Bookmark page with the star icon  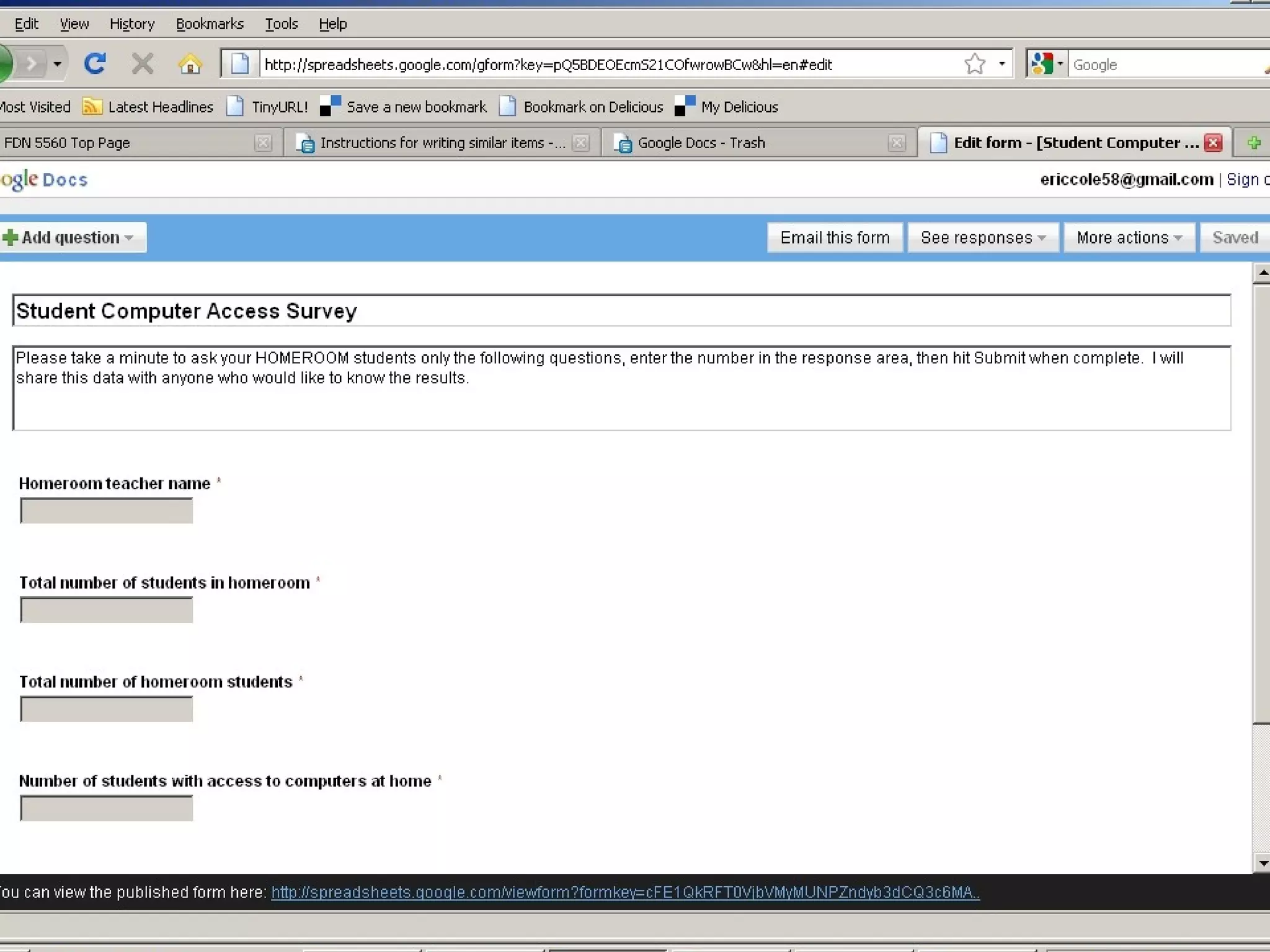(975, 64)
